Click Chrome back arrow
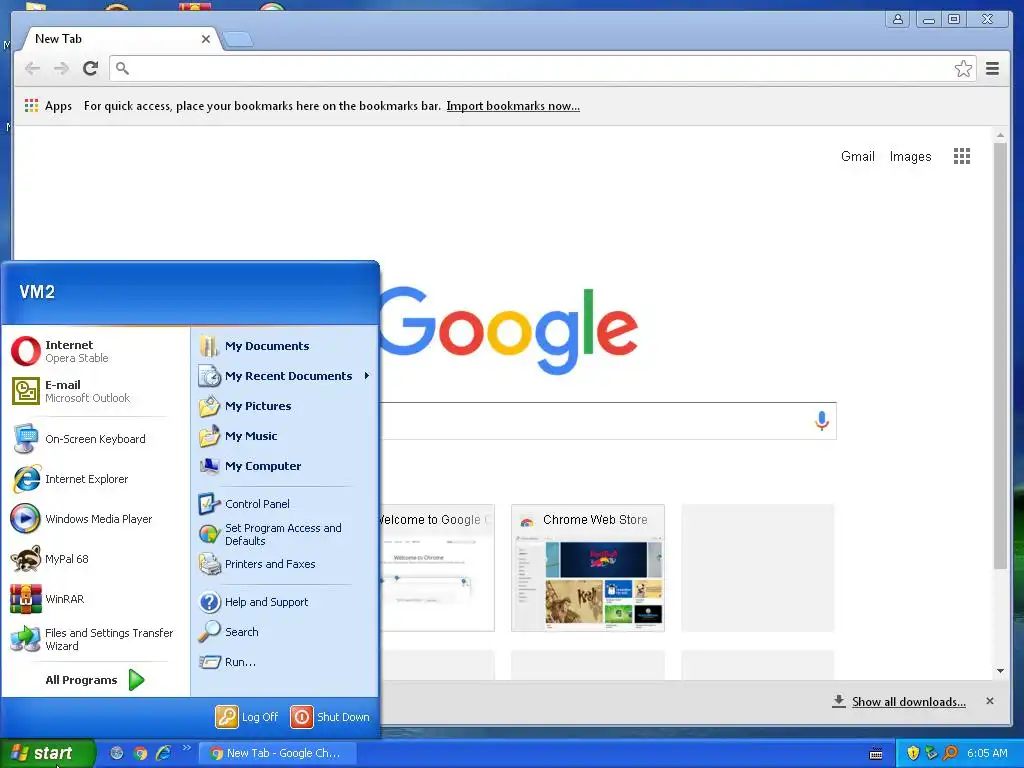1024x768 pixels. pyautogui.click(x=32, y=69)
